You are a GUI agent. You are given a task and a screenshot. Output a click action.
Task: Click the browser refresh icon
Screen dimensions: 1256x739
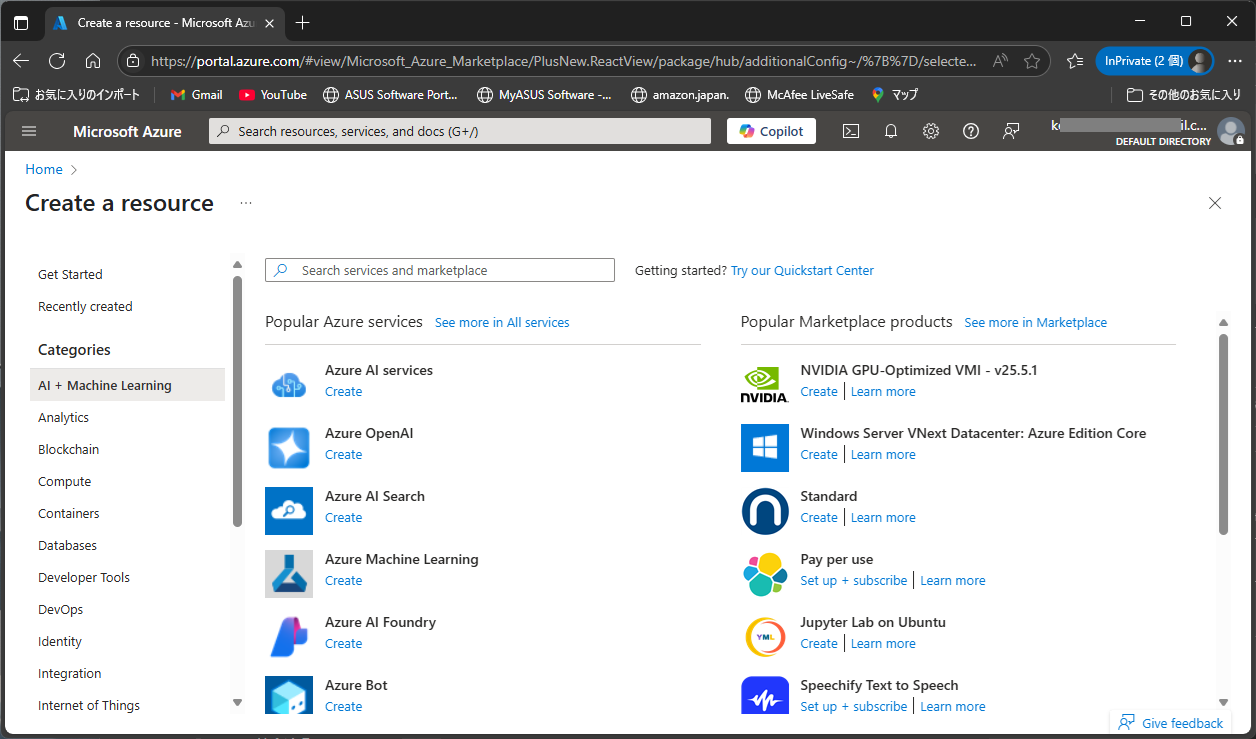[57, 61]
